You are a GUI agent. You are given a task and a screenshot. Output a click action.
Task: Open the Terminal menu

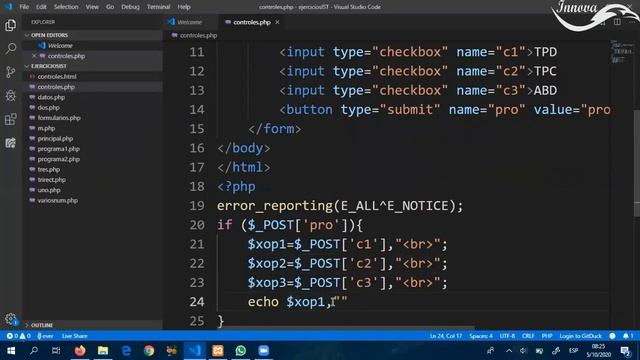(x=158, y=7)
